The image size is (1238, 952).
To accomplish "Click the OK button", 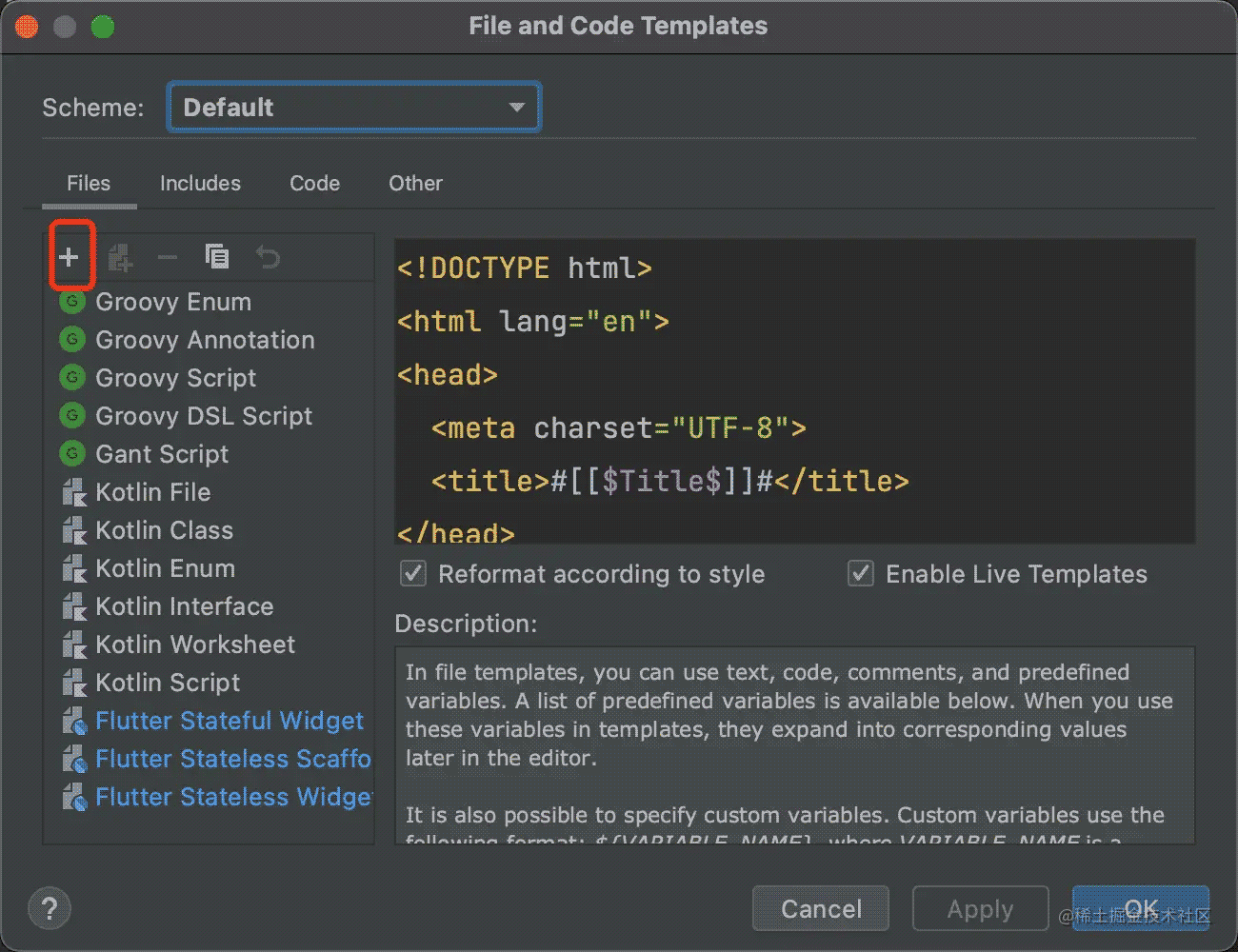I will pos(1140,908).
